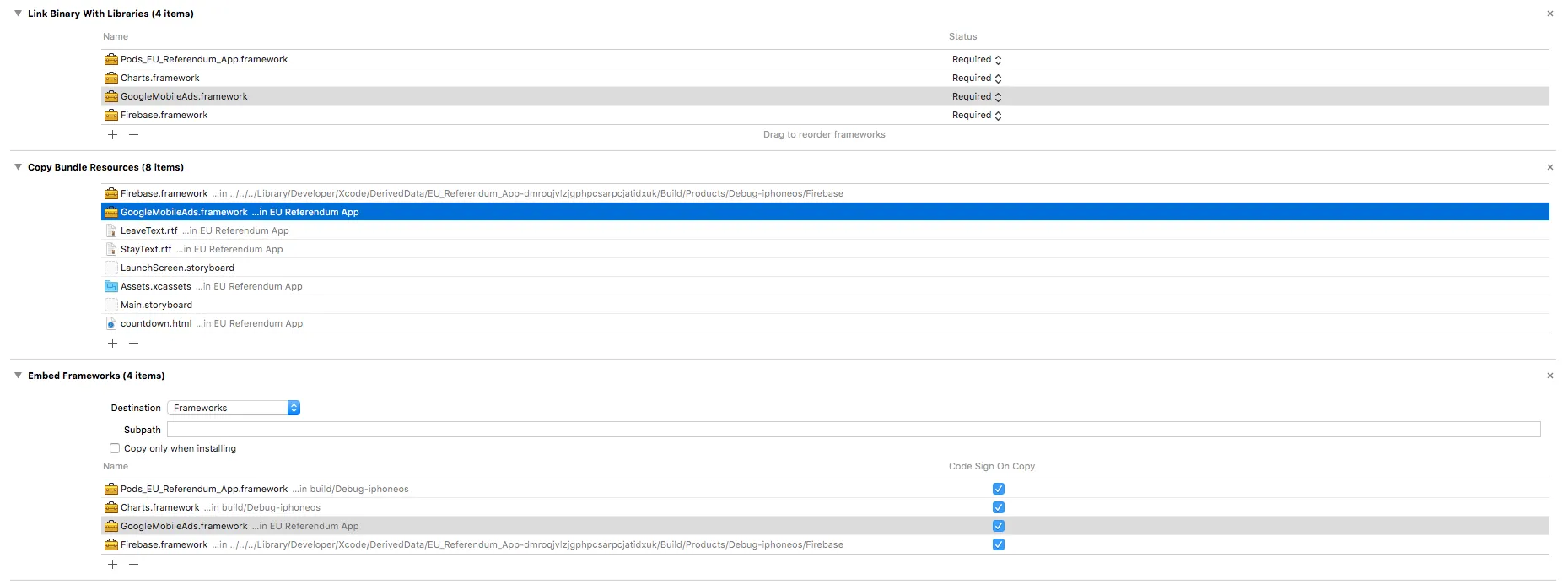This screenshot has width=1568, height=585.
Task: Remove selected framework with minus under Embed Frameworks
Action: pos(133,564)
